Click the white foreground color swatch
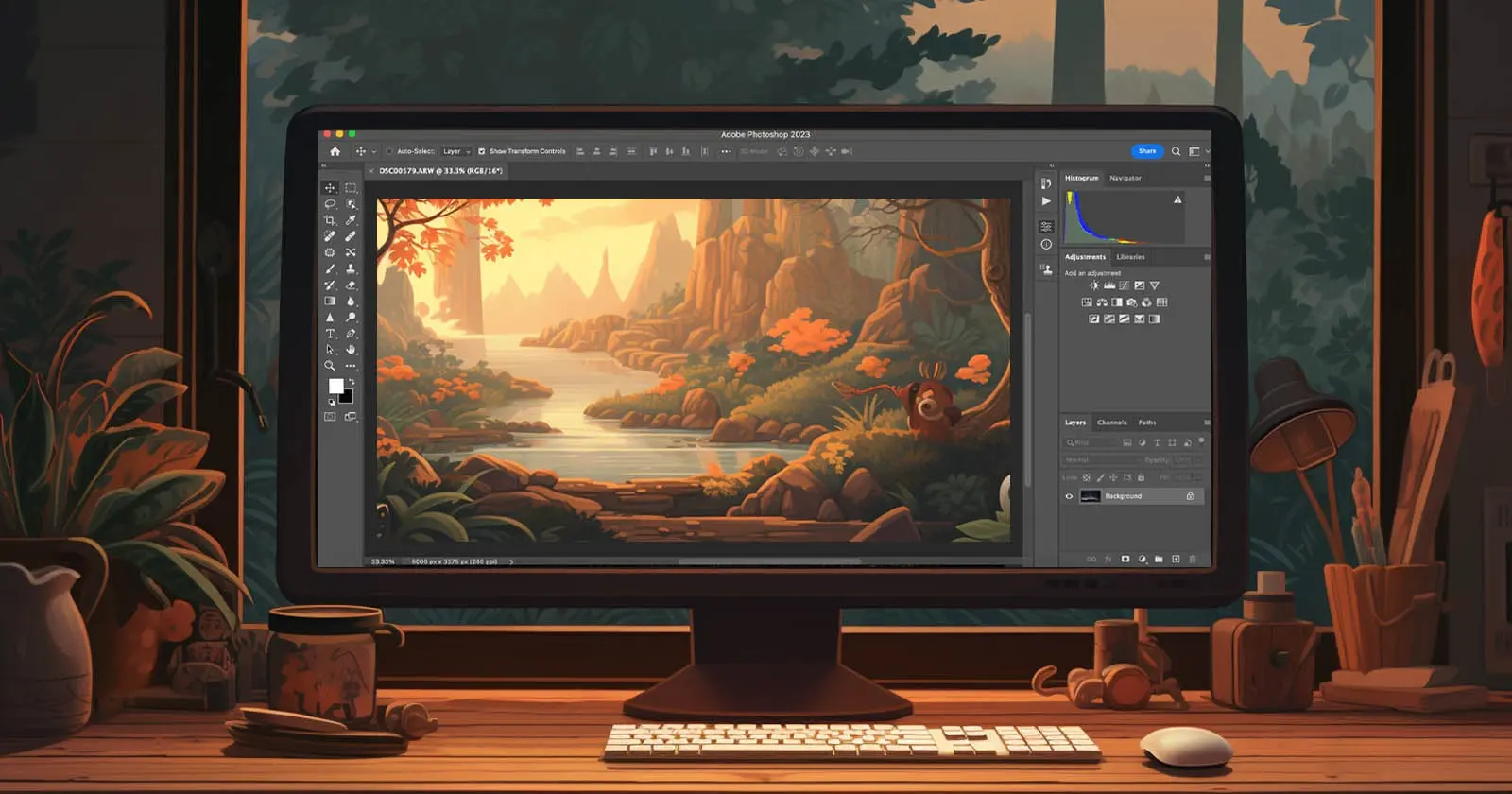The width and height of the screenshot is (1512, 794). click(335, 386)
